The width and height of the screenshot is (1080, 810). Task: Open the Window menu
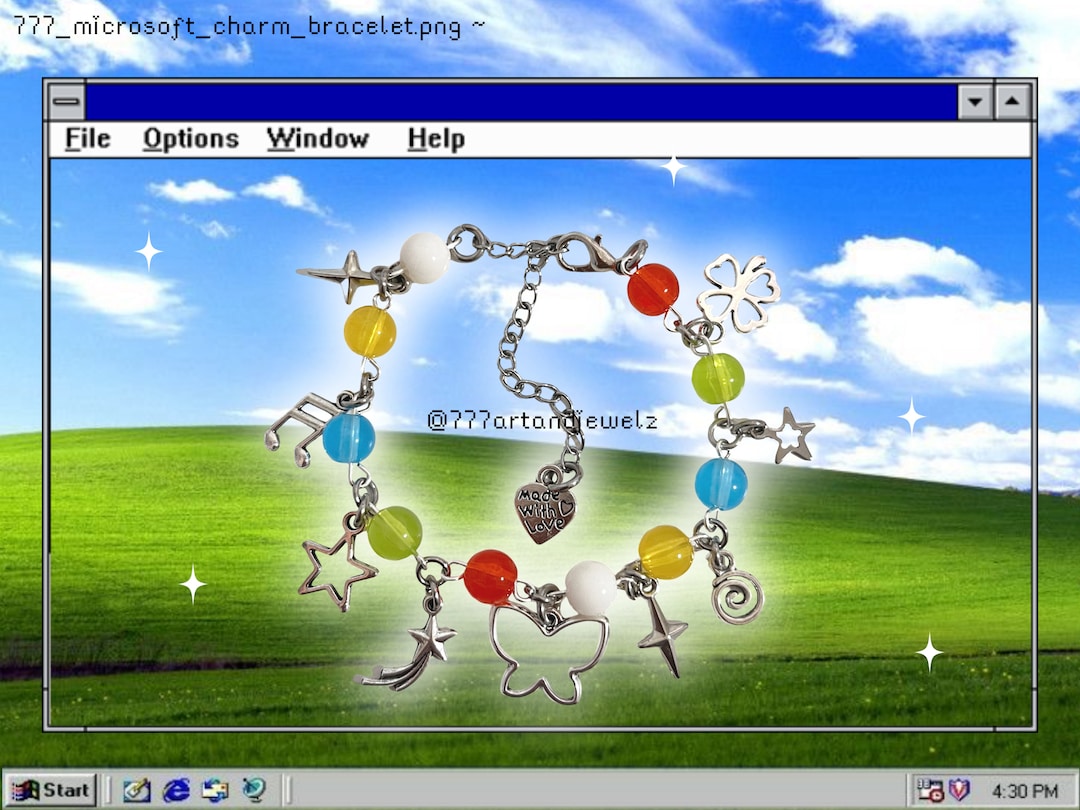click(x=318, y=139)
